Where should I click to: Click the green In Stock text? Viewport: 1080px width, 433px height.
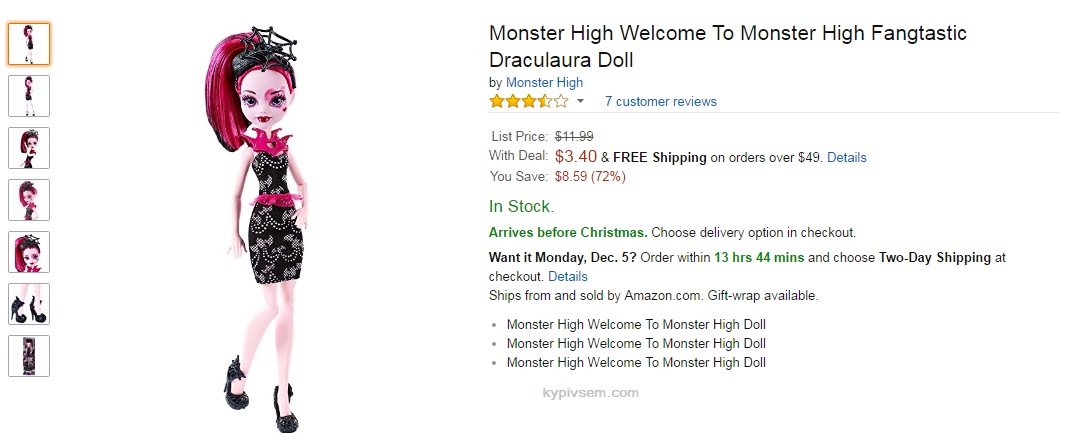520,206
